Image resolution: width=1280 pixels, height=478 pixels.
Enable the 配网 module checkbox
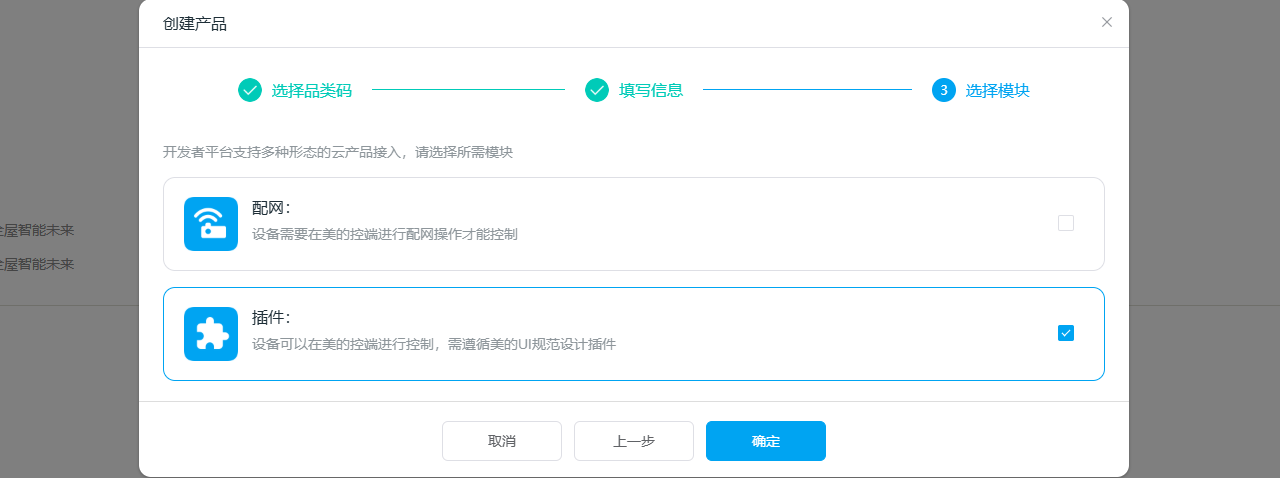click(1065, 223)
